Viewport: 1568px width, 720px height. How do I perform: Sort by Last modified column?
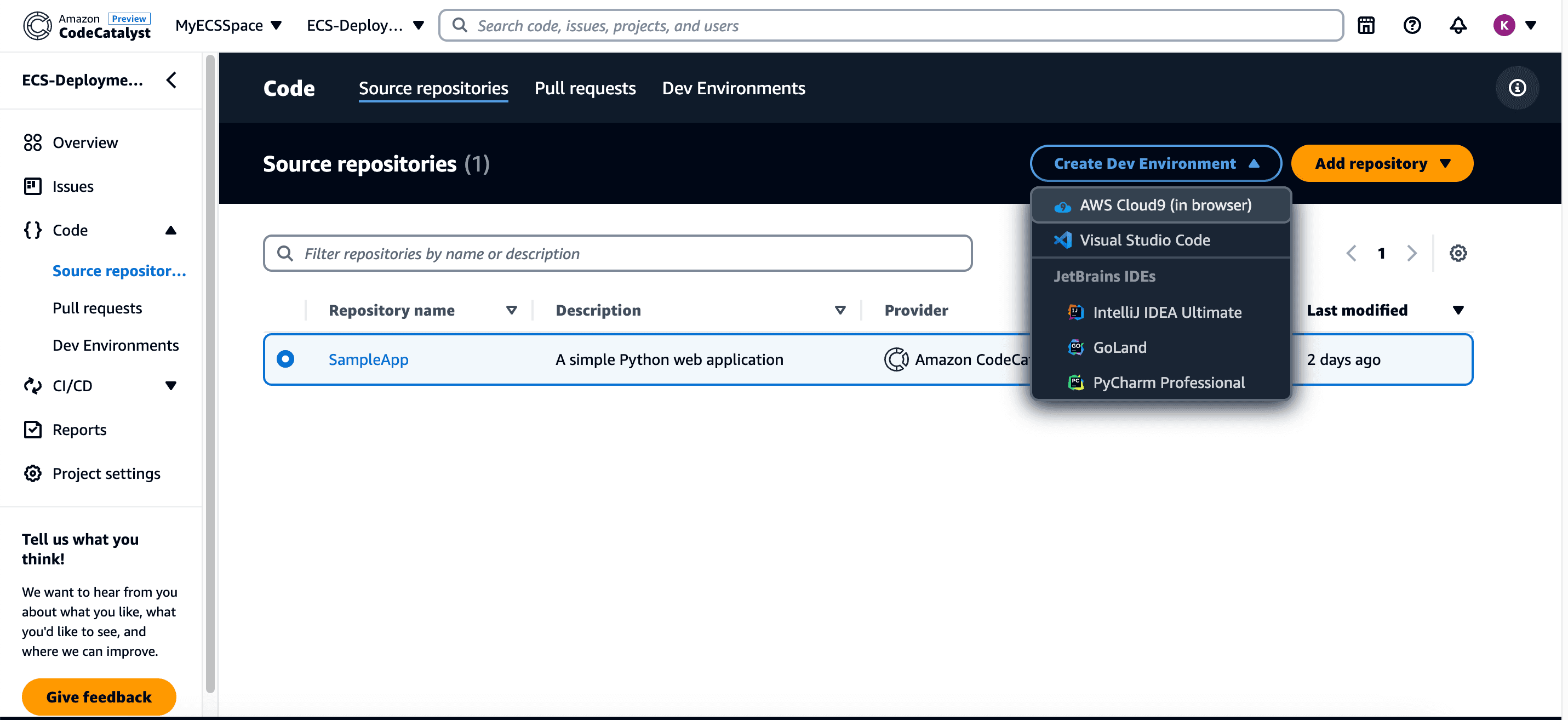point(1458,310)
